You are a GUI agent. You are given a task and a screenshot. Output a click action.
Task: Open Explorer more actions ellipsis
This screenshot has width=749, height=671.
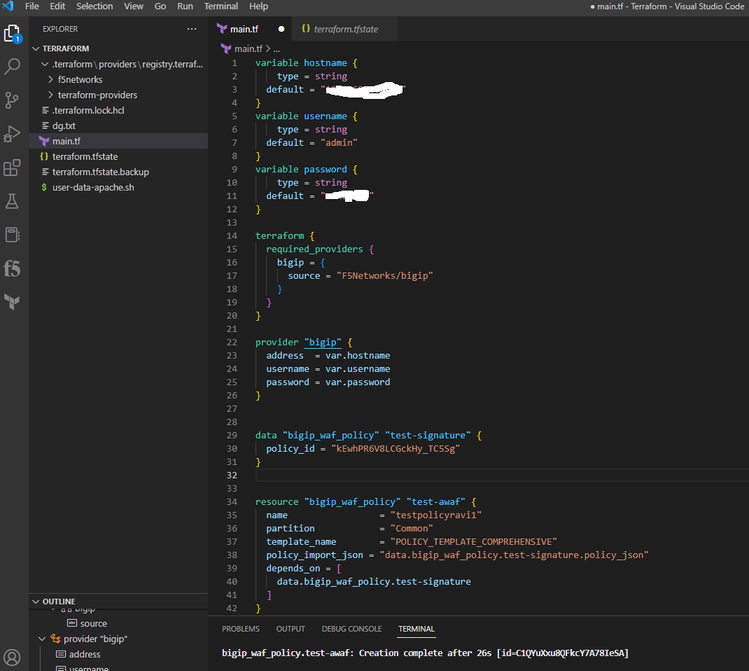coord(192,29)
